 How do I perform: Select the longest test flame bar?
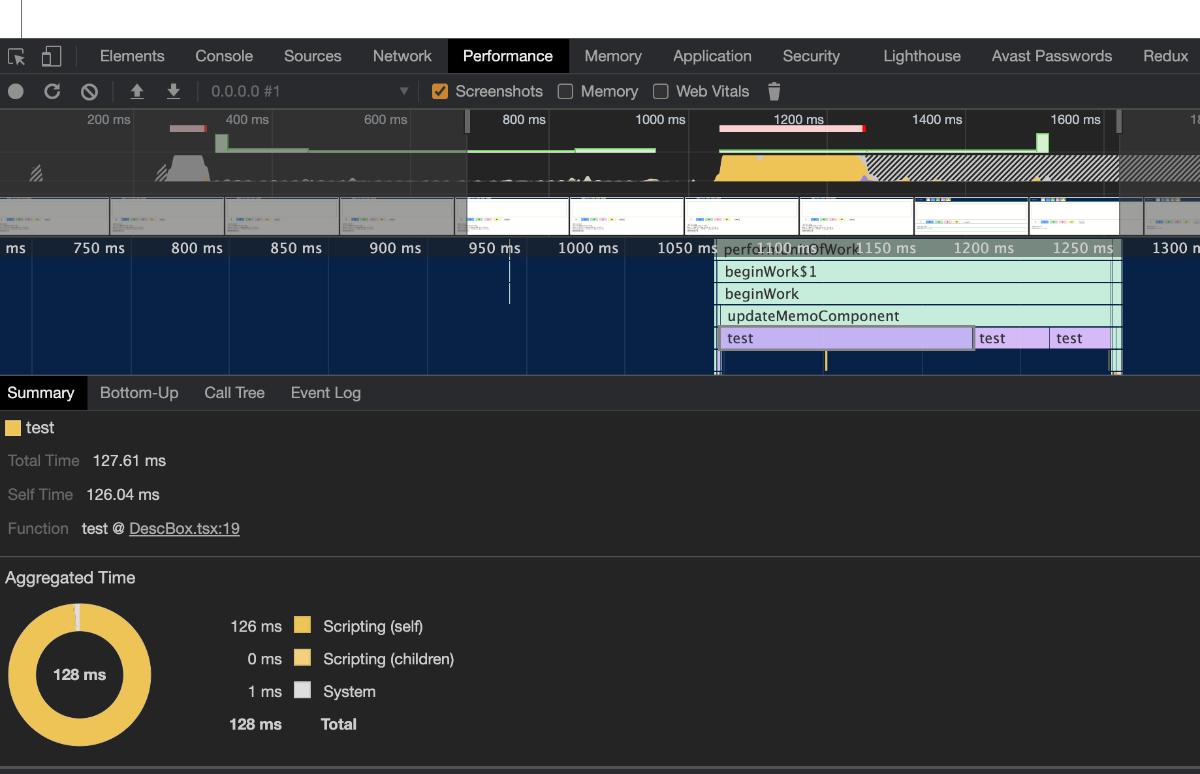[846, 338]
